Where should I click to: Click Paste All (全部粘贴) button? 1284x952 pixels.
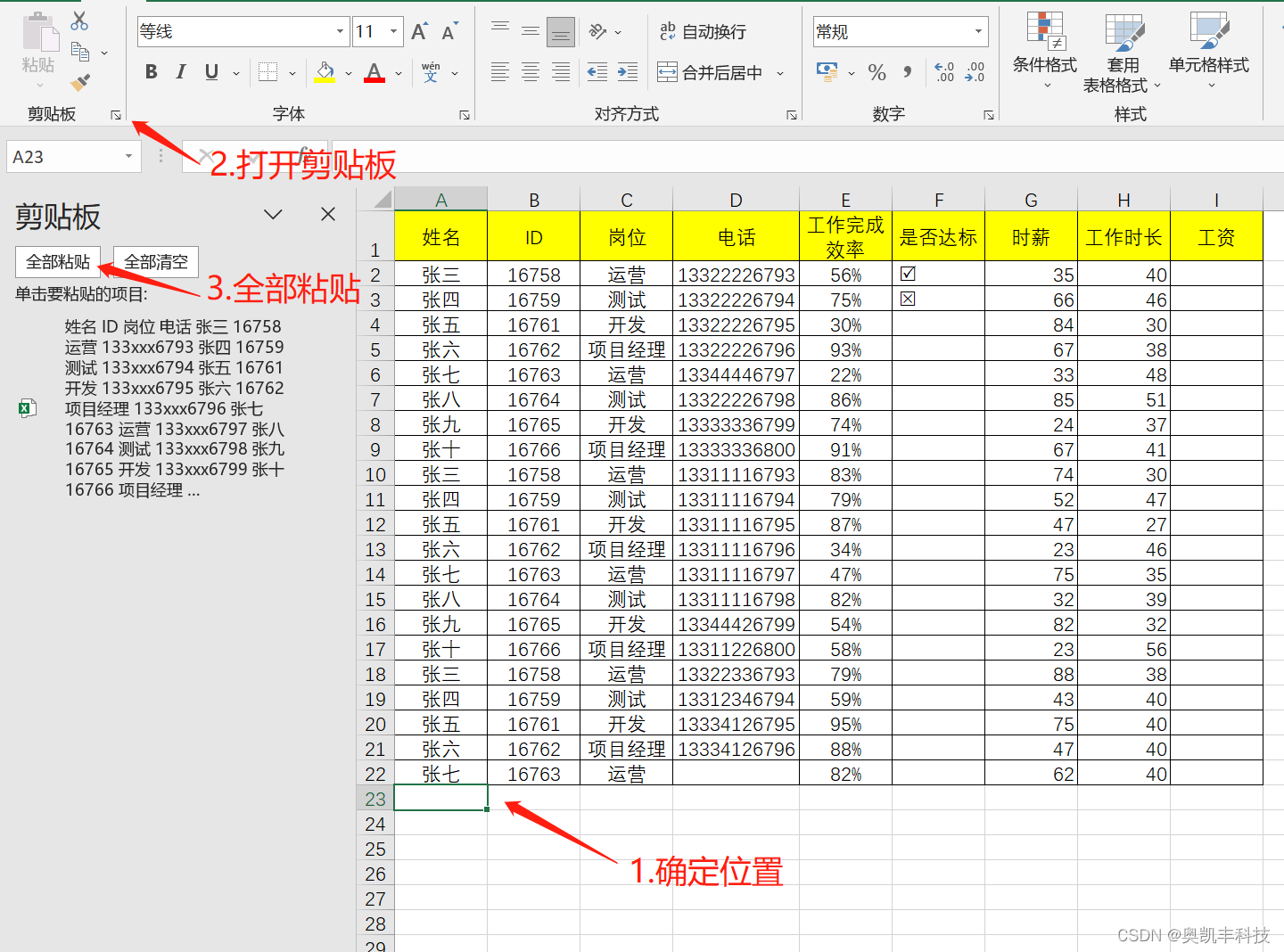(58, 262)
